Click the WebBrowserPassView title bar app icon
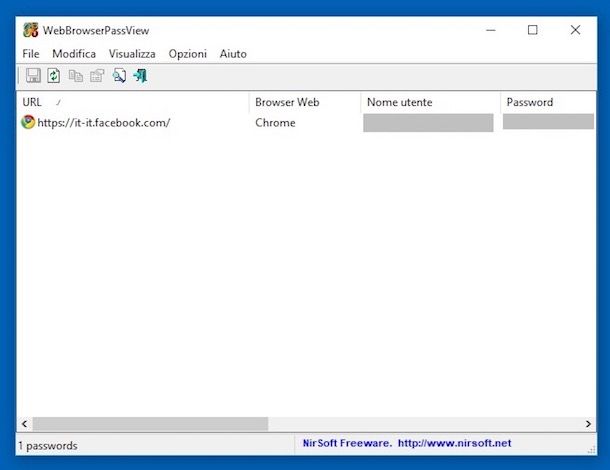 pyautogui.click(x=31, y=30)
